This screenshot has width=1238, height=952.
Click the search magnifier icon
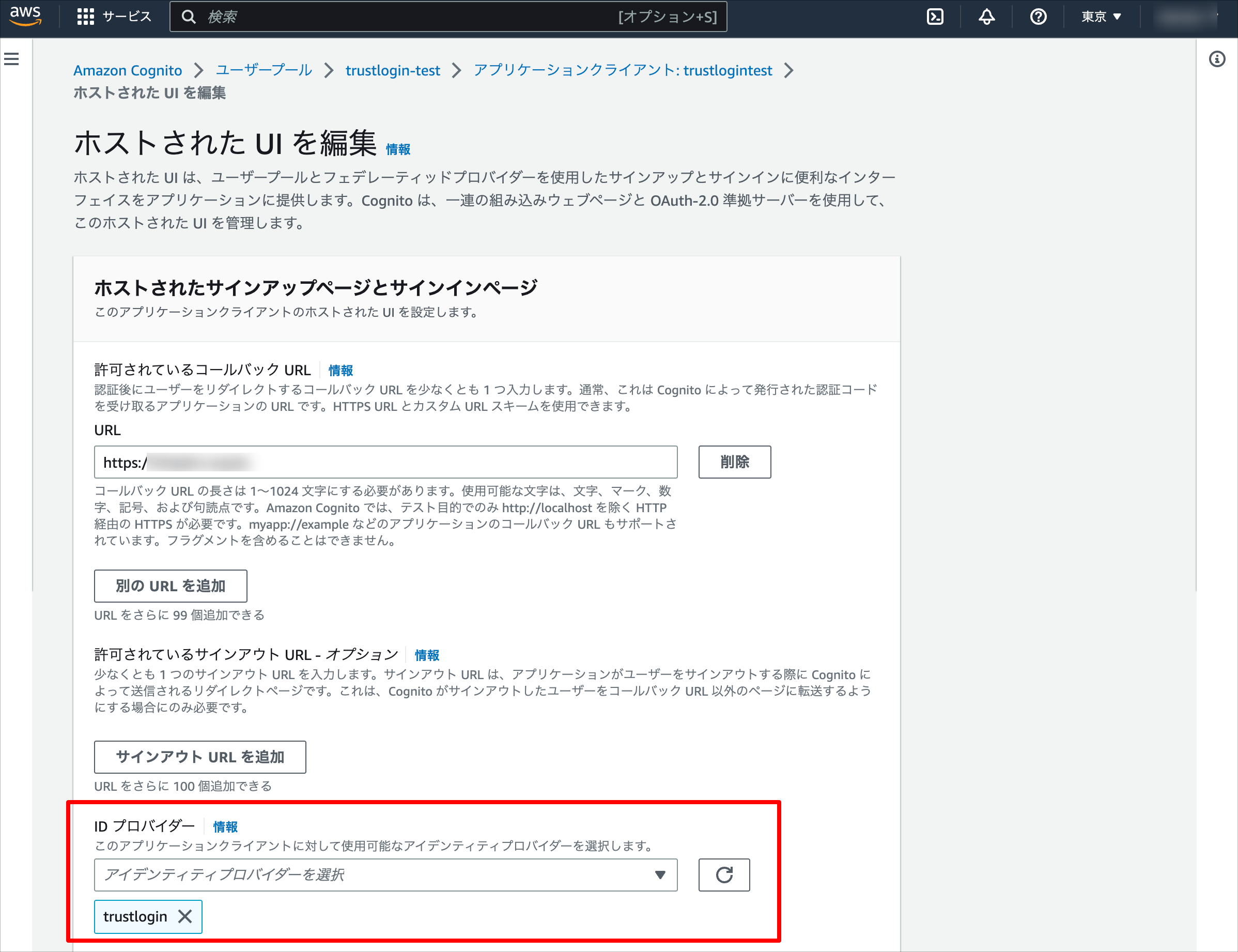[x=189, y=17]
